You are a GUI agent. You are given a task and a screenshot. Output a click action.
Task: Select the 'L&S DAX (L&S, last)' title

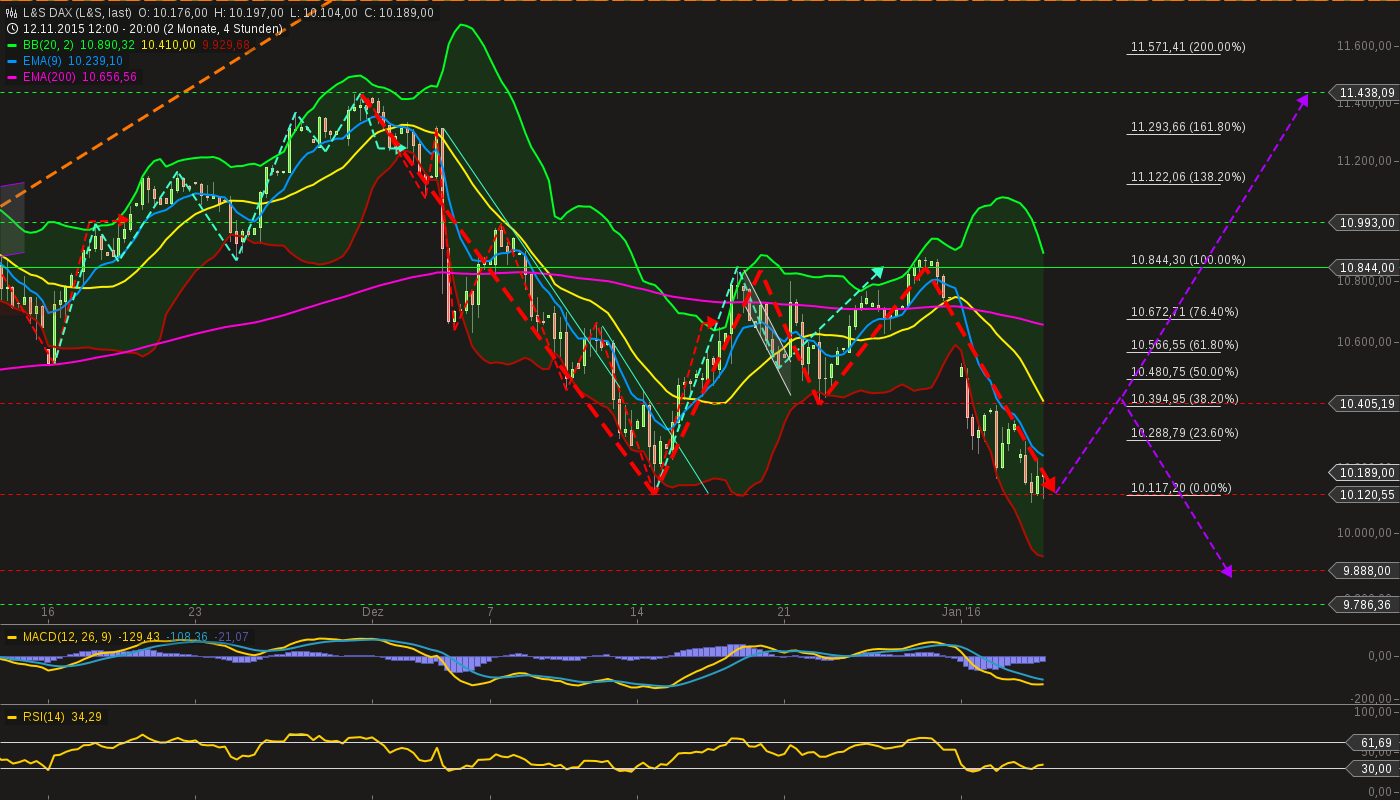pyautogui.click(x=77, y=13)
